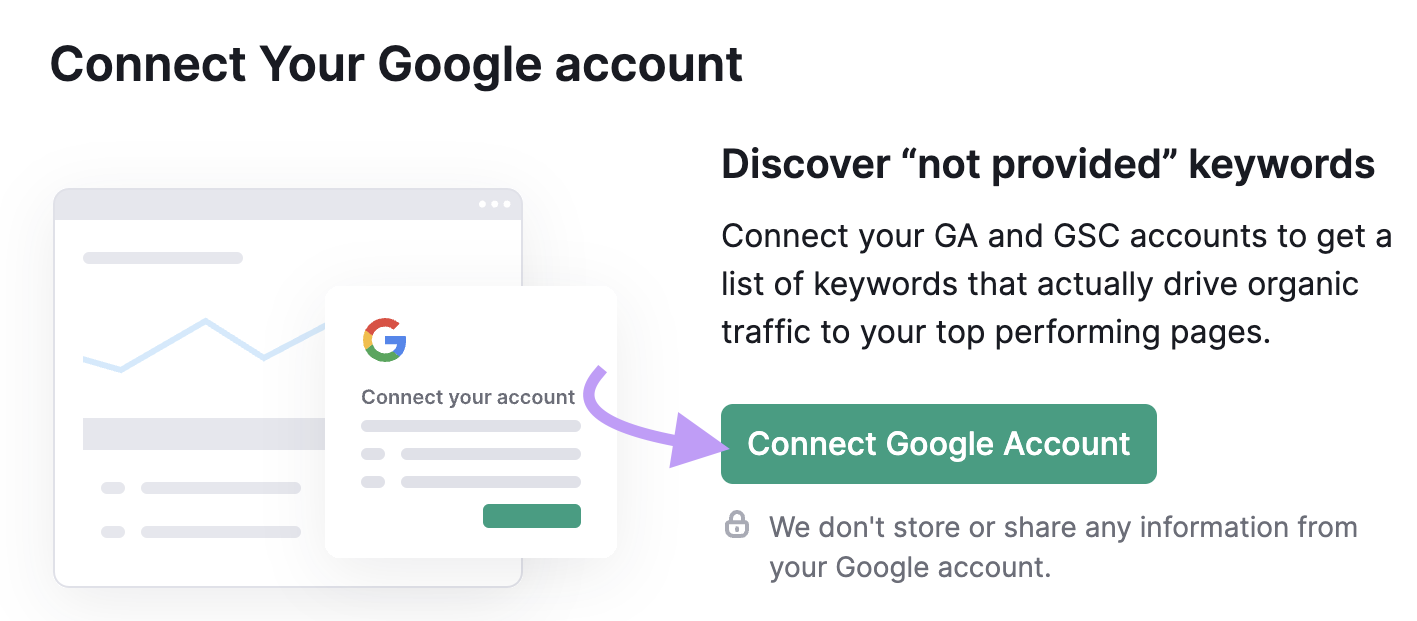1417x621 pixels.
Task: Click the privacy disclaimer text below the button
Action: (1060, 546)
